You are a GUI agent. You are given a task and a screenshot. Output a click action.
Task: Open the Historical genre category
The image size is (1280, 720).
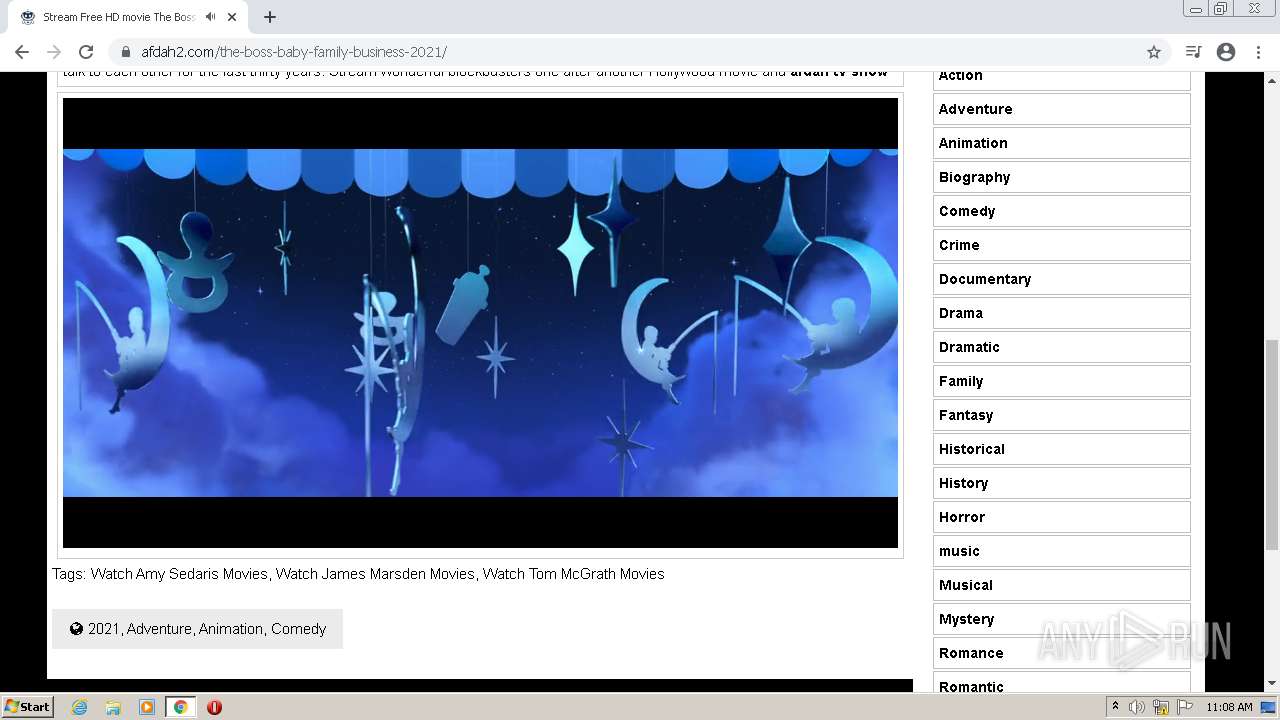click(1061, 449)
